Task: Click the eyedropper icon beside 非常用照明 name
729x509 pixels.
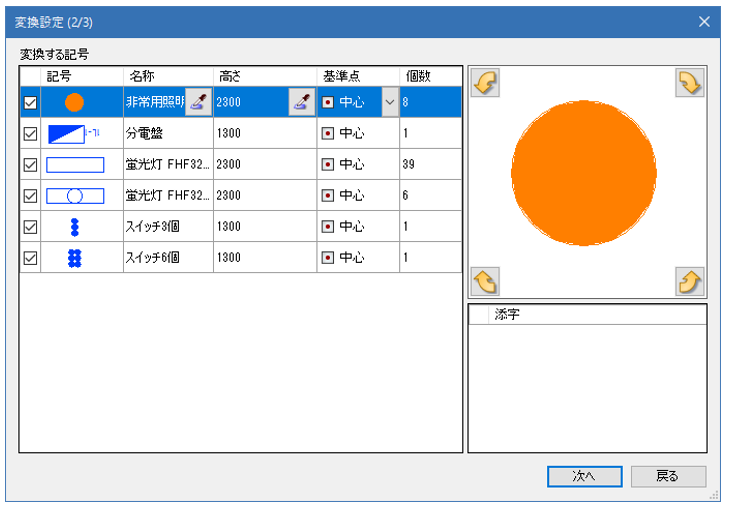Action: pyautogui.click(x=198, y=102)
